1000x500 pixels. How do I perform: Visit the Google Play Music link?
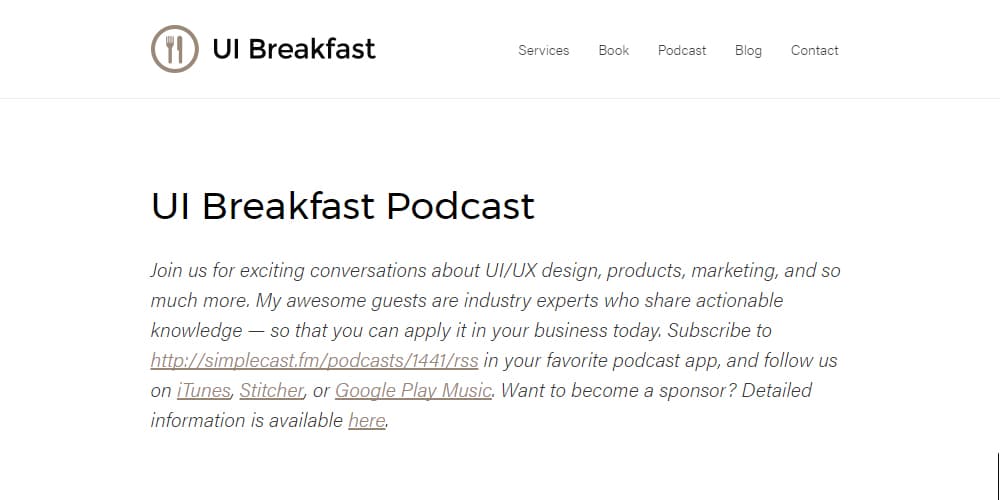(413, 390)
